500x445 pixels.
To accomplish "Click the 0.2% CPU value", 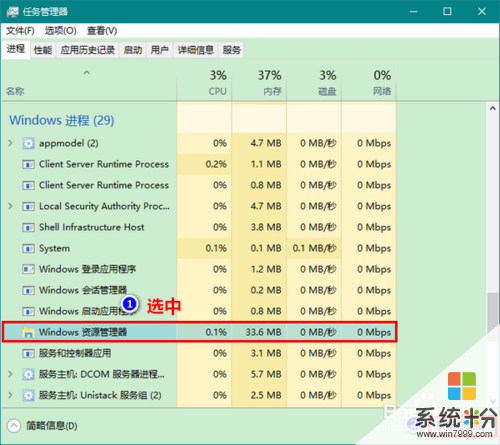I will (216, 164).
